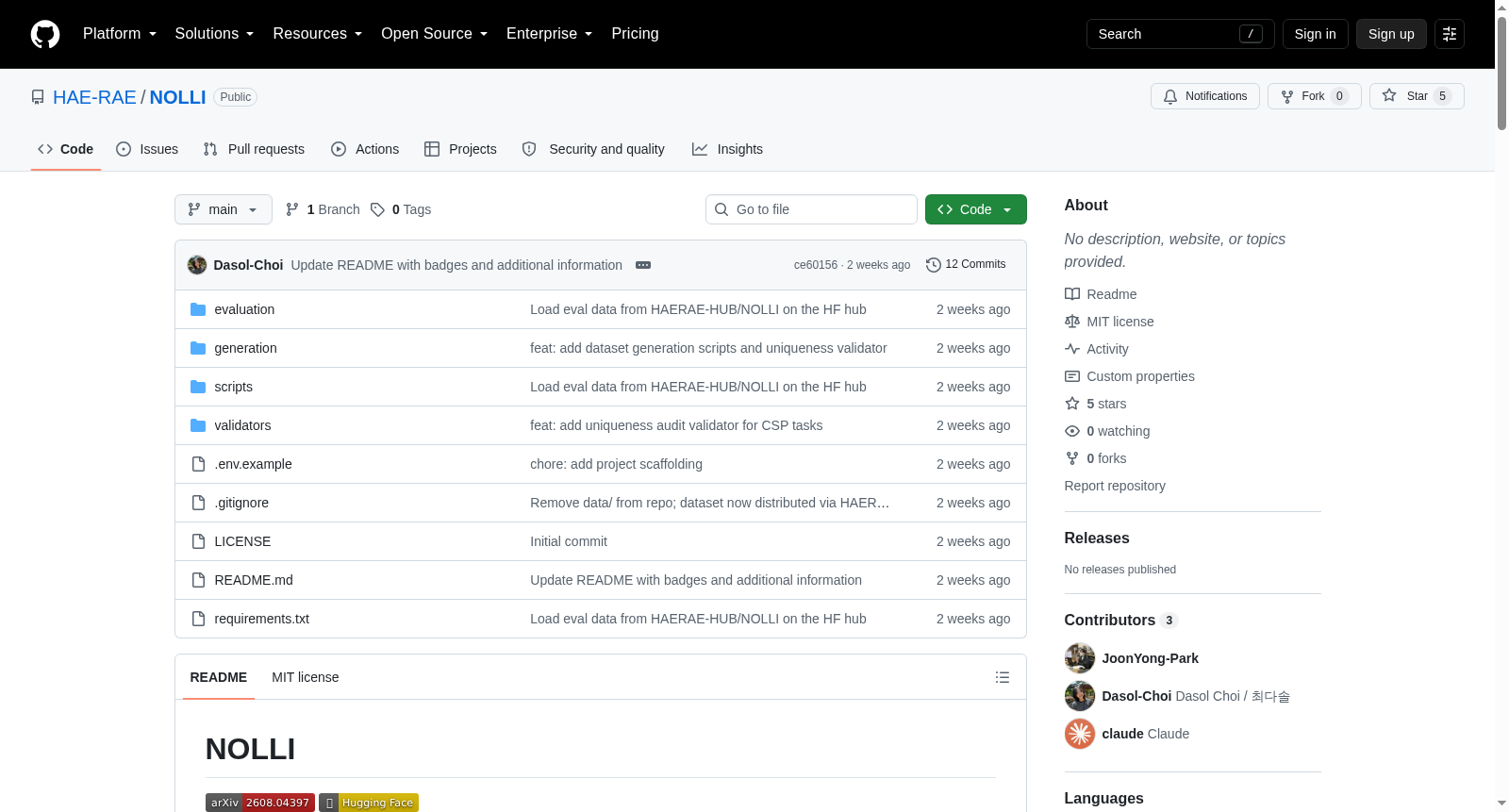
Task: Click the Go to file input
Action: 811,209
